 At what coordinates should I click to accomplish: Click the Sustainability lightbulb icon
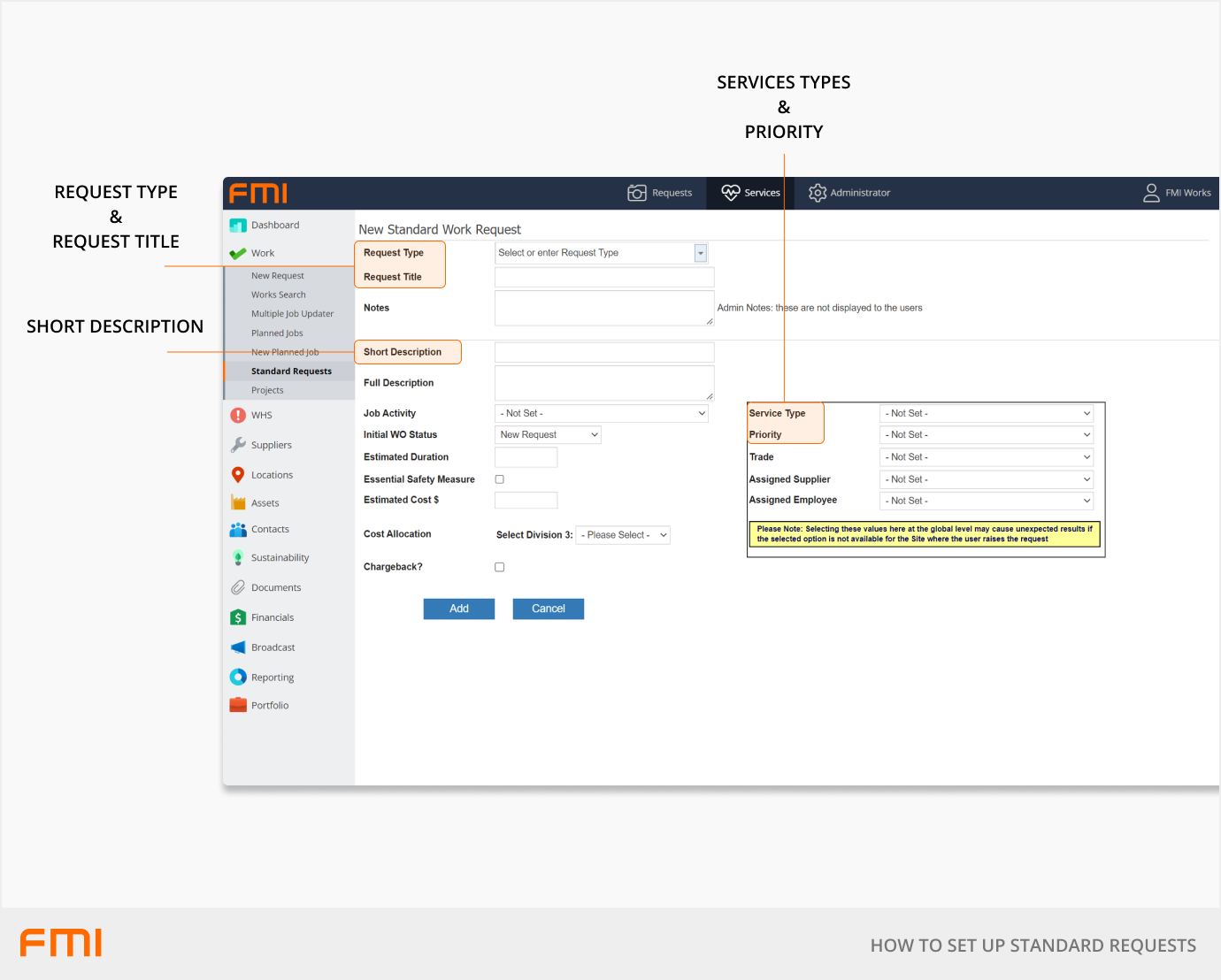[238, 558]
